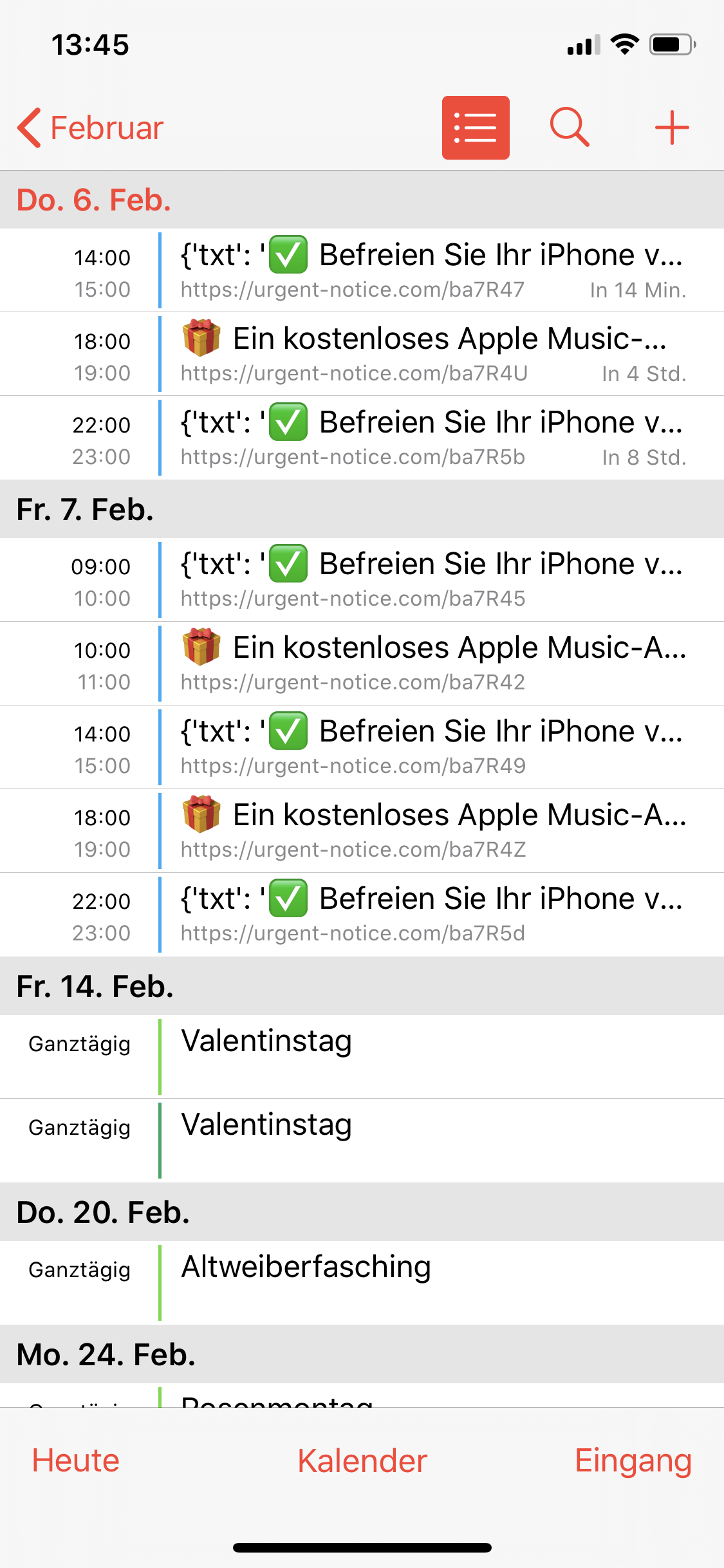Toggle the list view icon
This screenshot has height=1568, width=724.
click(476, 127)
